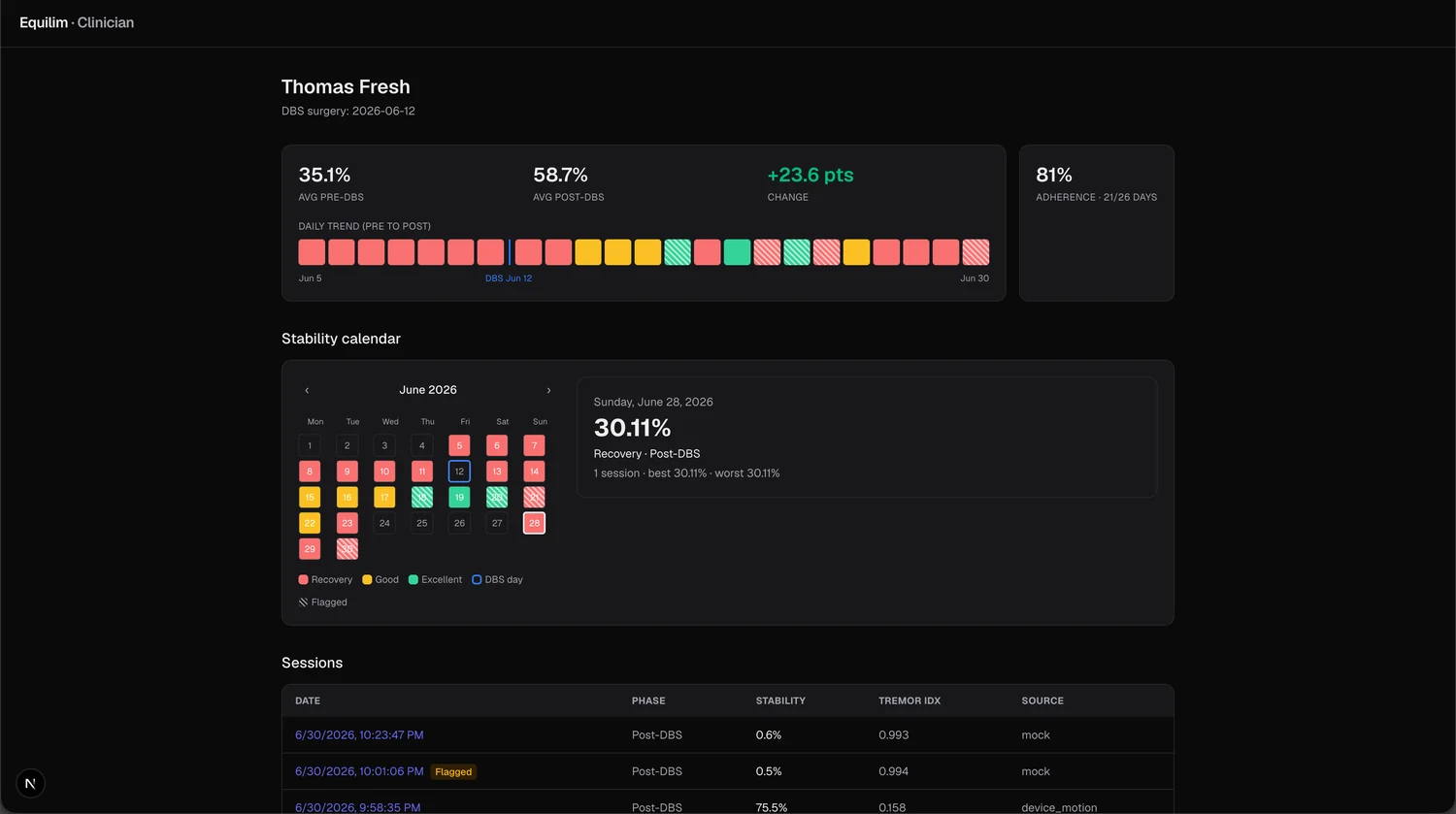Click June 22 in the calendar

pyautogui.click(x=310, y=523)
